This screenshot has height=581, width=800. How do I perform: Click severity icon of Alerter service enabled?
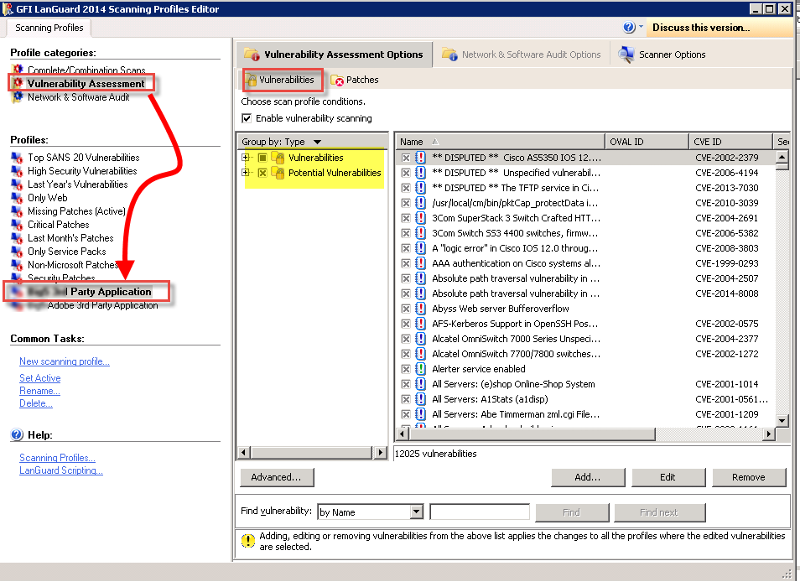pyautogui.click(x=420, y=369)
